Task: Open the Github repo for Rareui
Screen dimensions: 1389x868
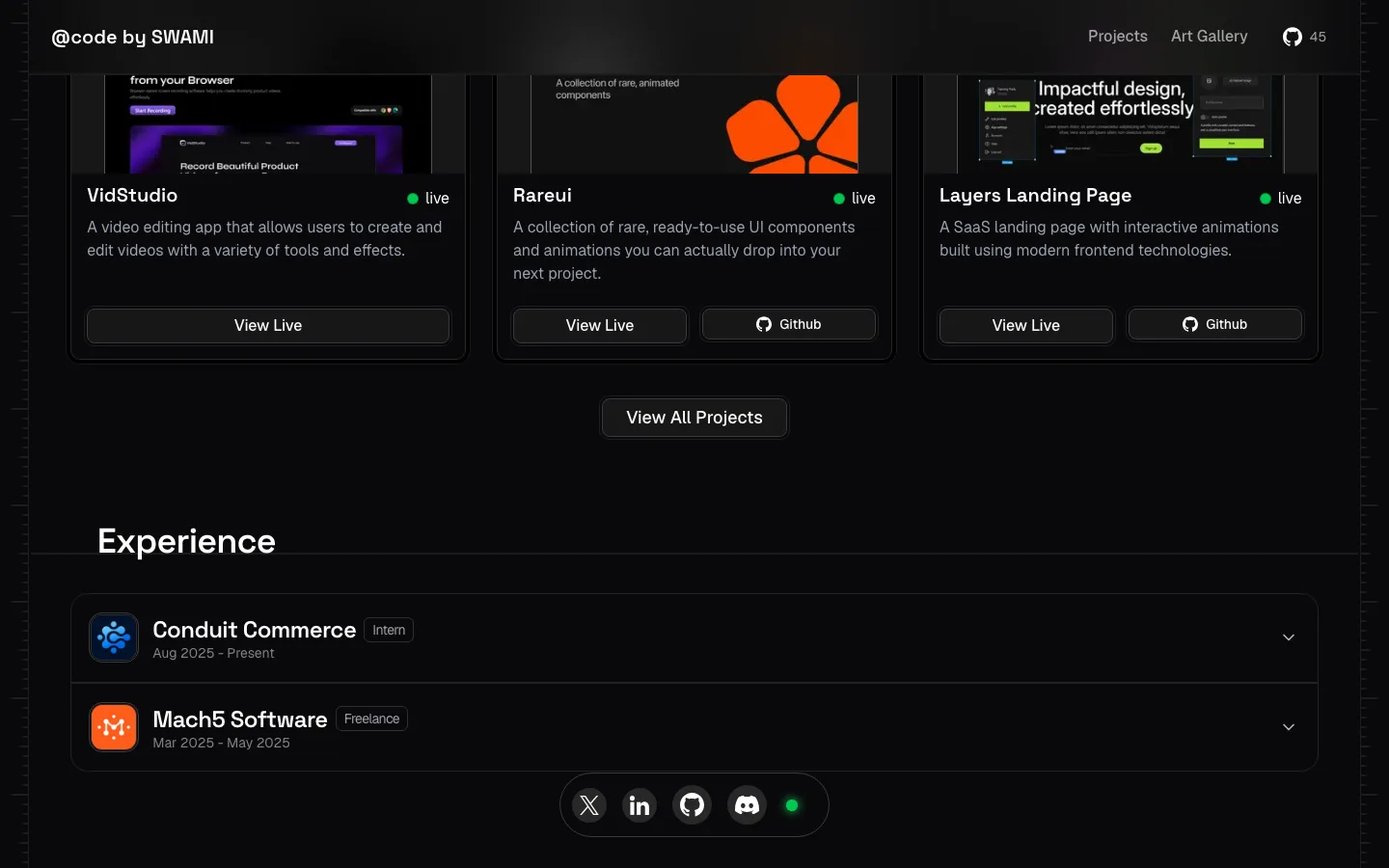Action: 789,324
